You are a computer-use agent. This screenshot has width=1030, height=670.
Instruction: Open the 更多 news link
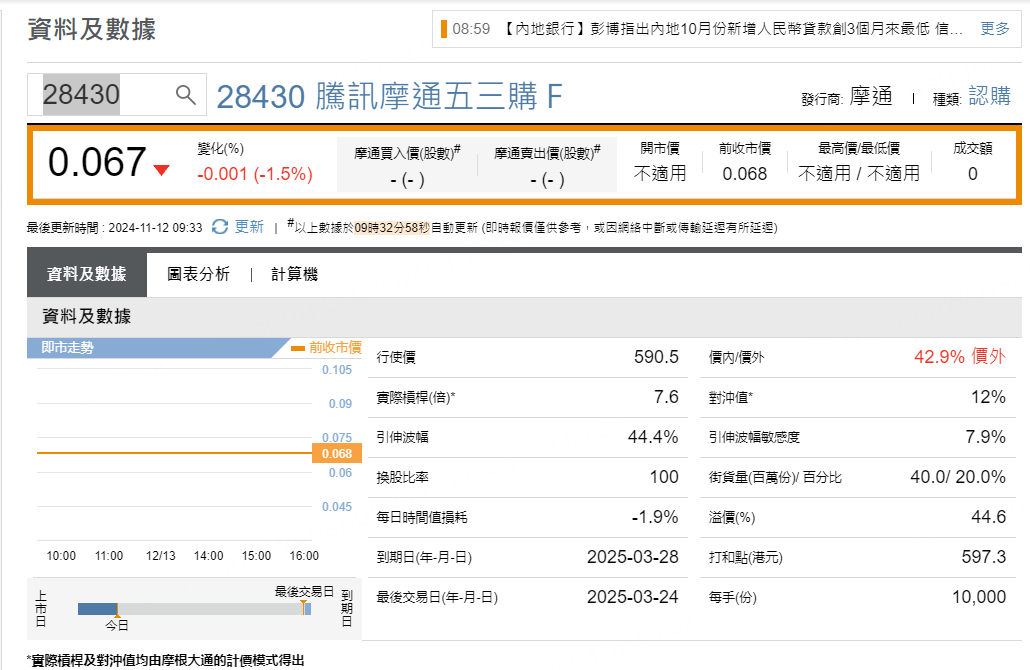[995, 29]
